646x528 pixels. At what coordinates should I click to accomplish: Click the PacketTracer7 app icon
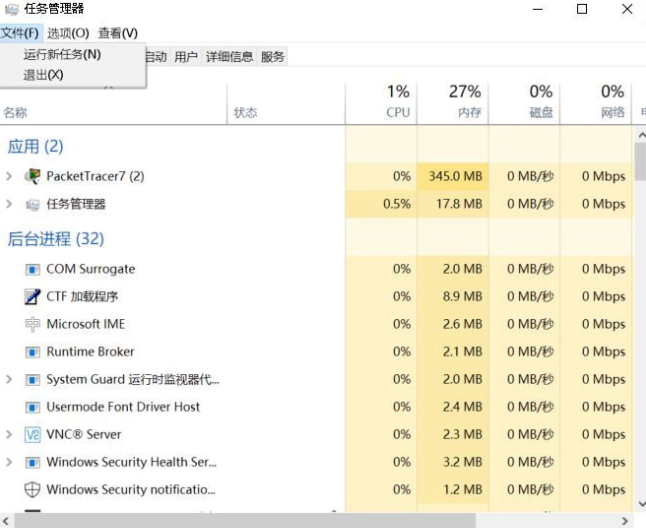click(32, 177)
